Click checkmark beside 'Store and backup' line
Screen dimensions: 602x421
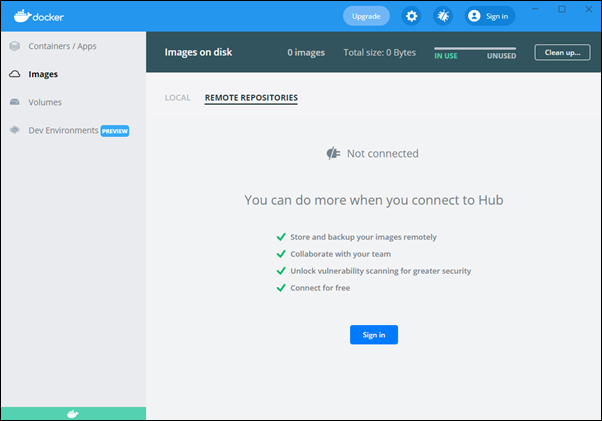point(281,237)
